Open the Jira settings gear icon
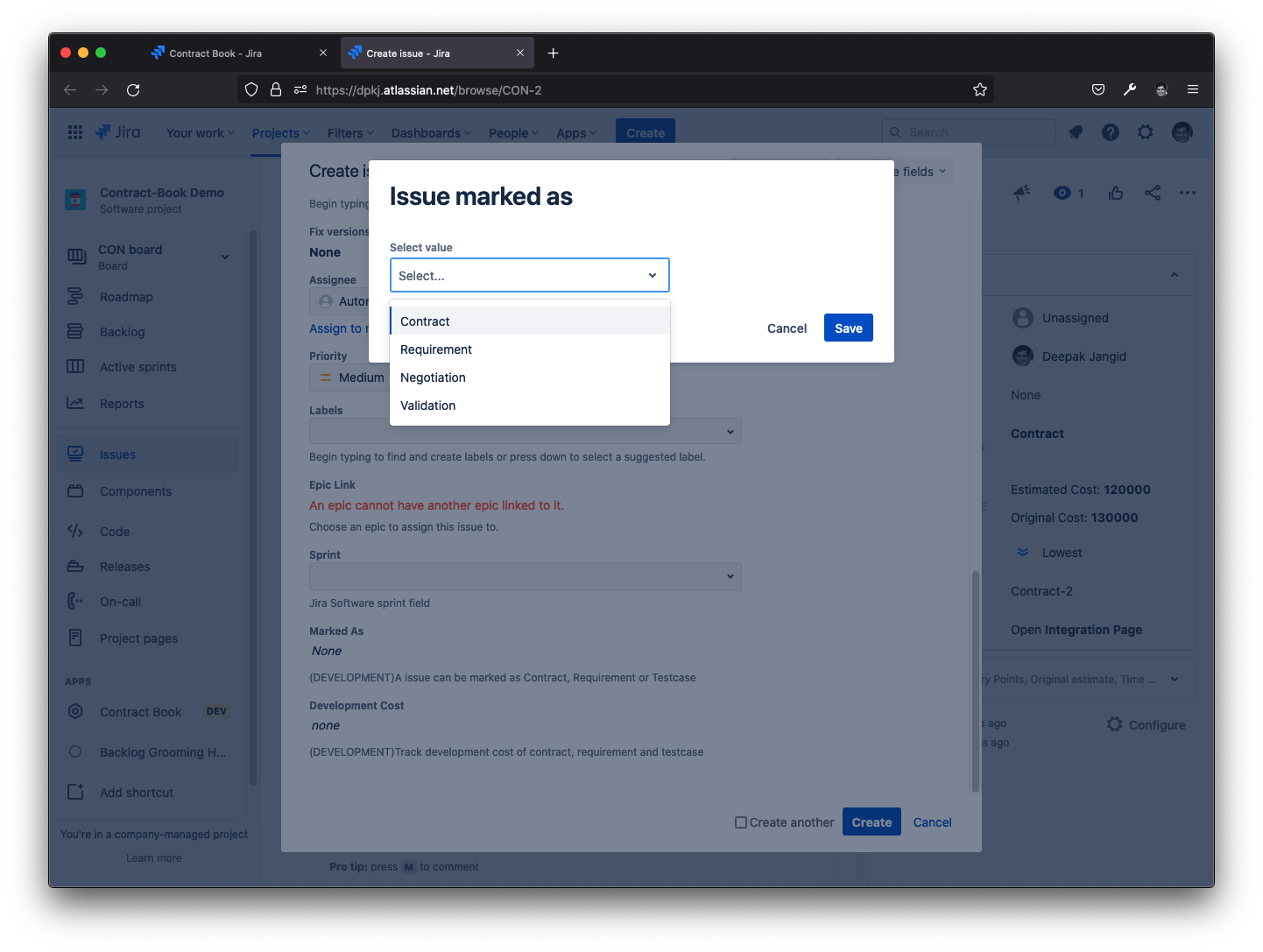 1146,132
